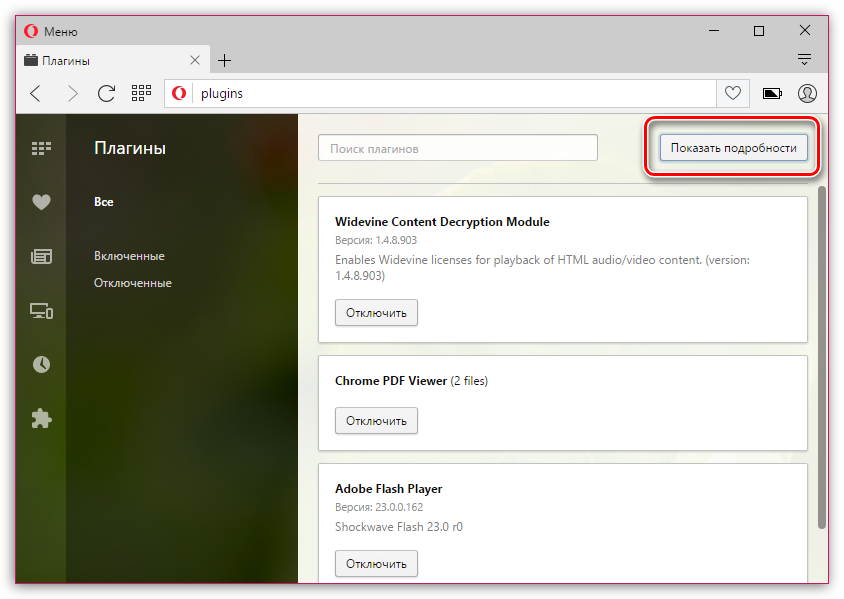Image resolution: width=844 pixels, height=599 pixels.
Task: Disable the Chrome PDF Viewer plugin
Action: coord(376,421)
